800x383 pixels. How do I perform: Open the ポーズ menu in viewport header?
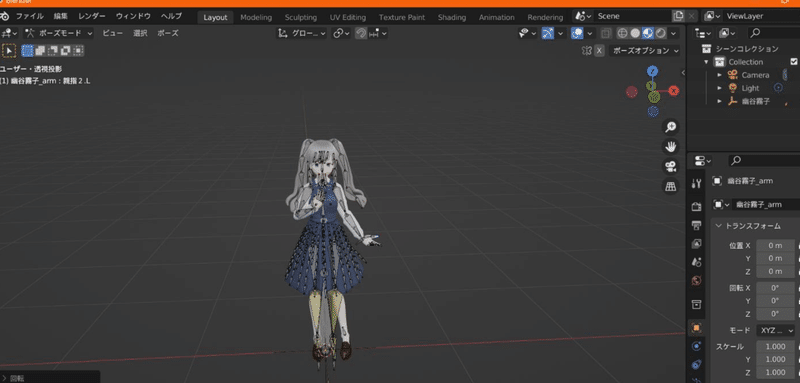168,33
